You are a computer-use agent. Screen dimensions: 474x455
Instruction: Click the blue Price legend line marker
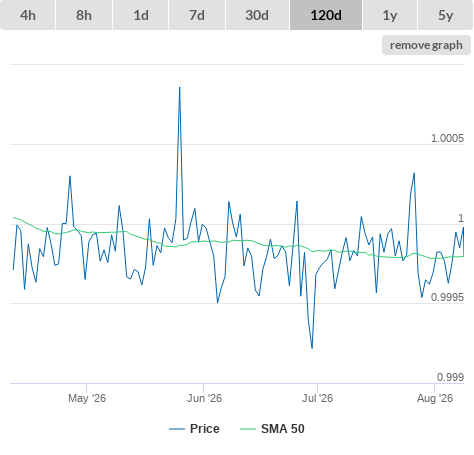coord(177,429)
